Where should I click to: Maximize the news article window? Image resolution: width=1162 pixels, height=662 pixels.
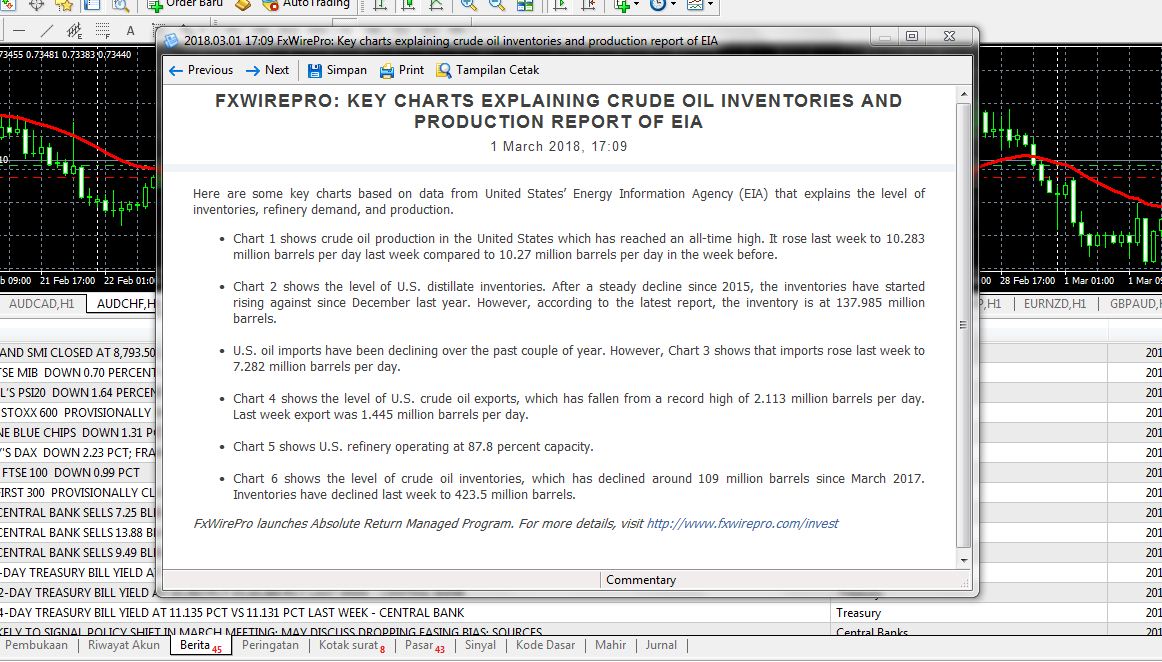(912, 36)
